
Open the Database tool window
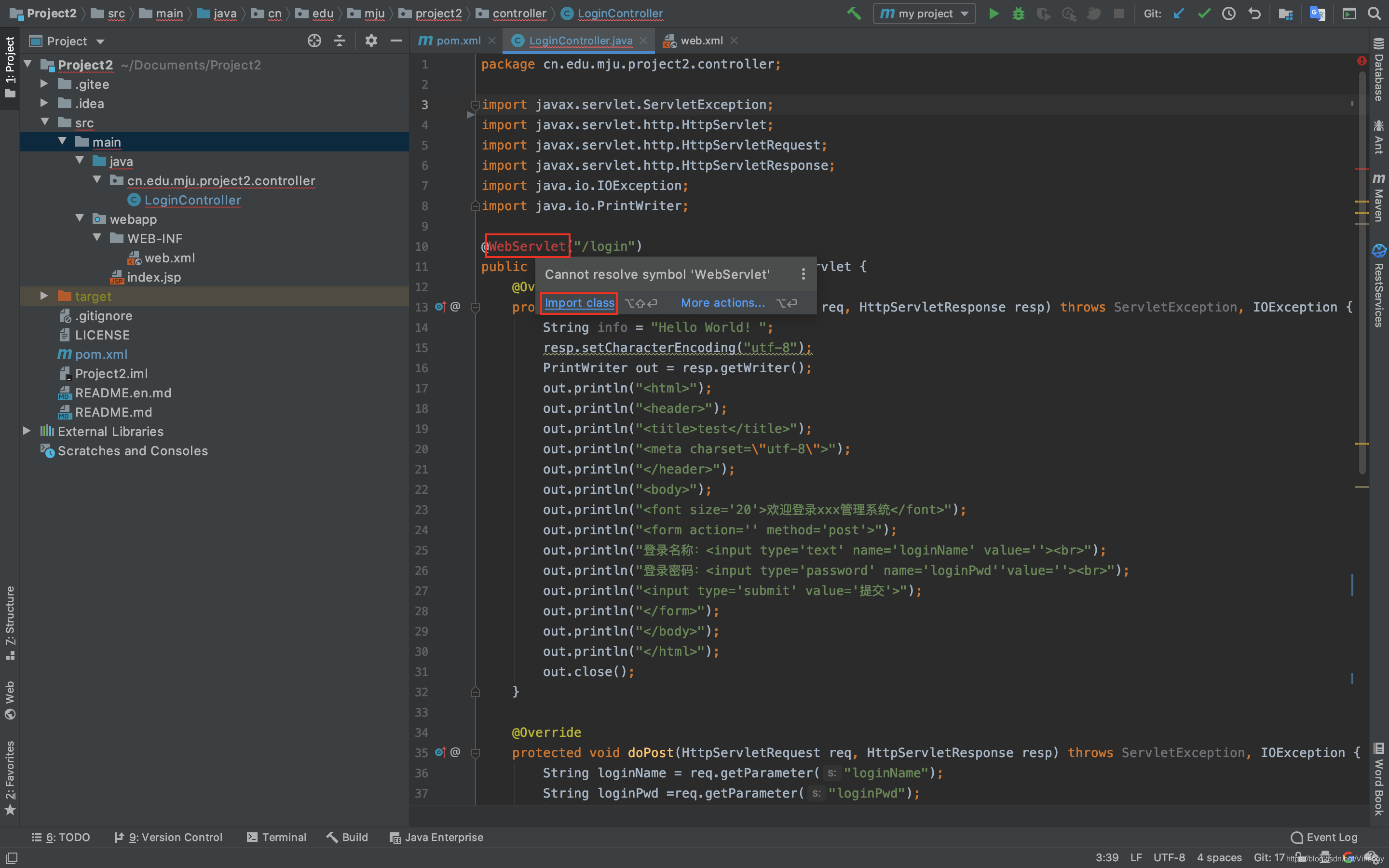point(1379,69)
